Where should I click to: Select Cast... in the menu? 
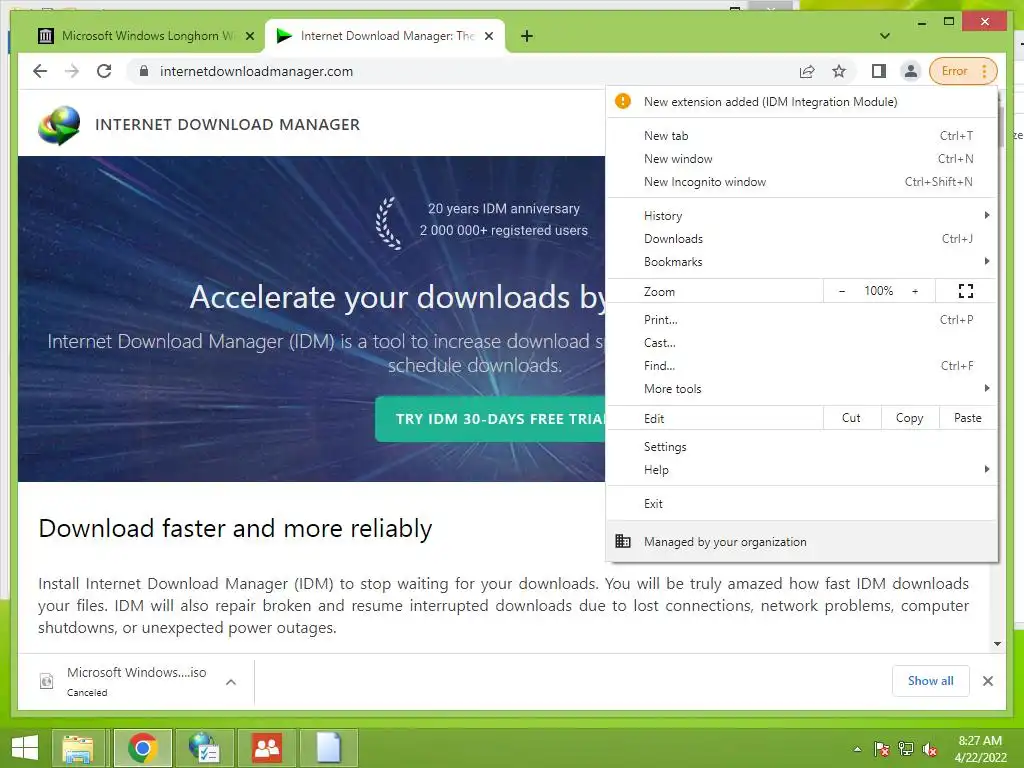point(801,343)
